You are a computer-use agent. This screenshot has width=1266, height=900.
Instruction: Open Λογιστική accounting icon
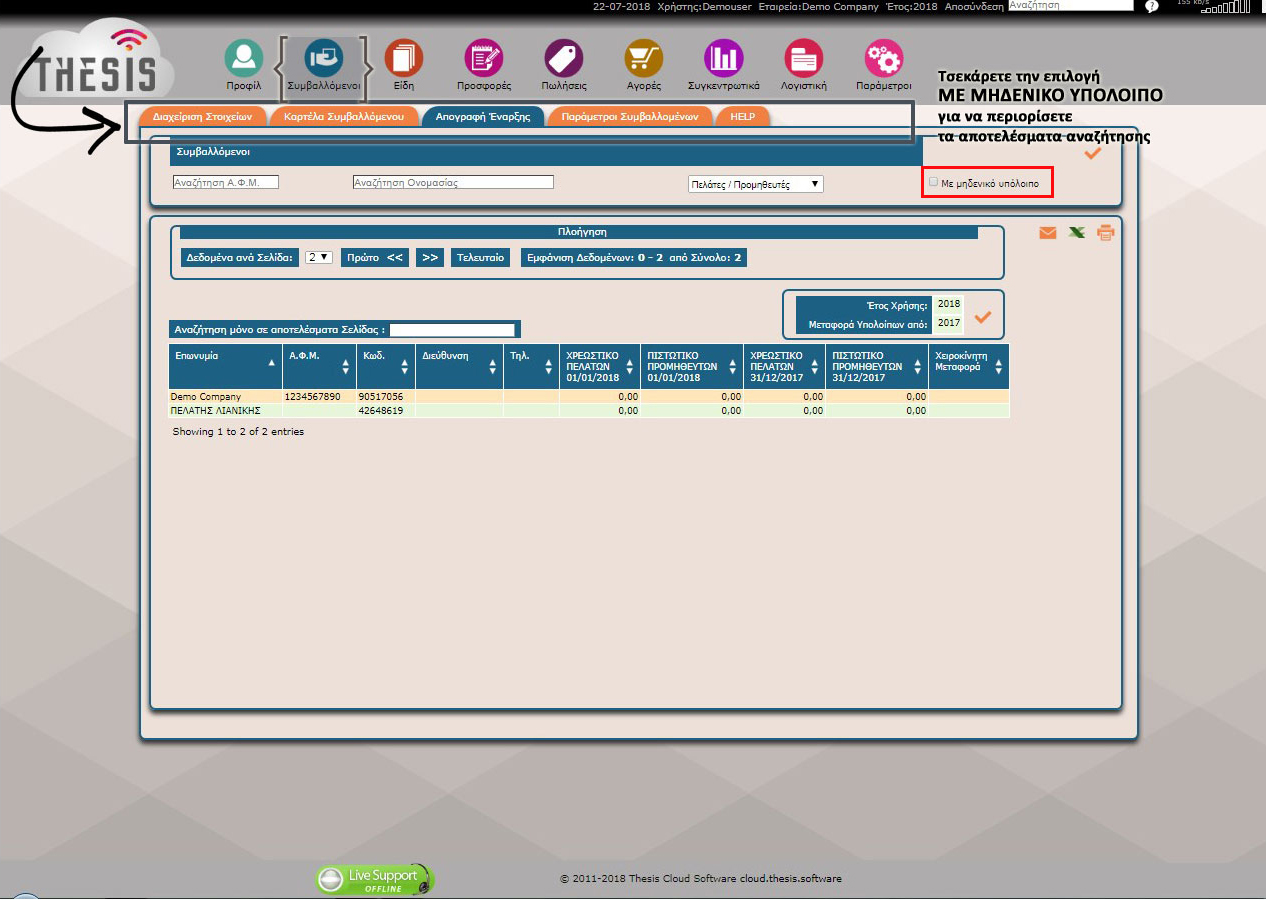(x=803, y=58)
